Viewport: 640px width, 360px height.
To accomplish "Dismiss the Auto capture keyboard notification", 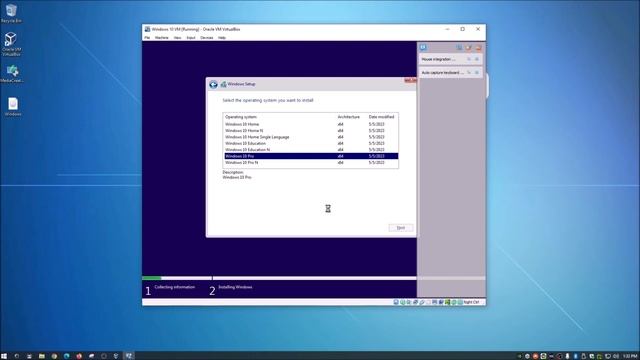I will click(x=476, y=73).
